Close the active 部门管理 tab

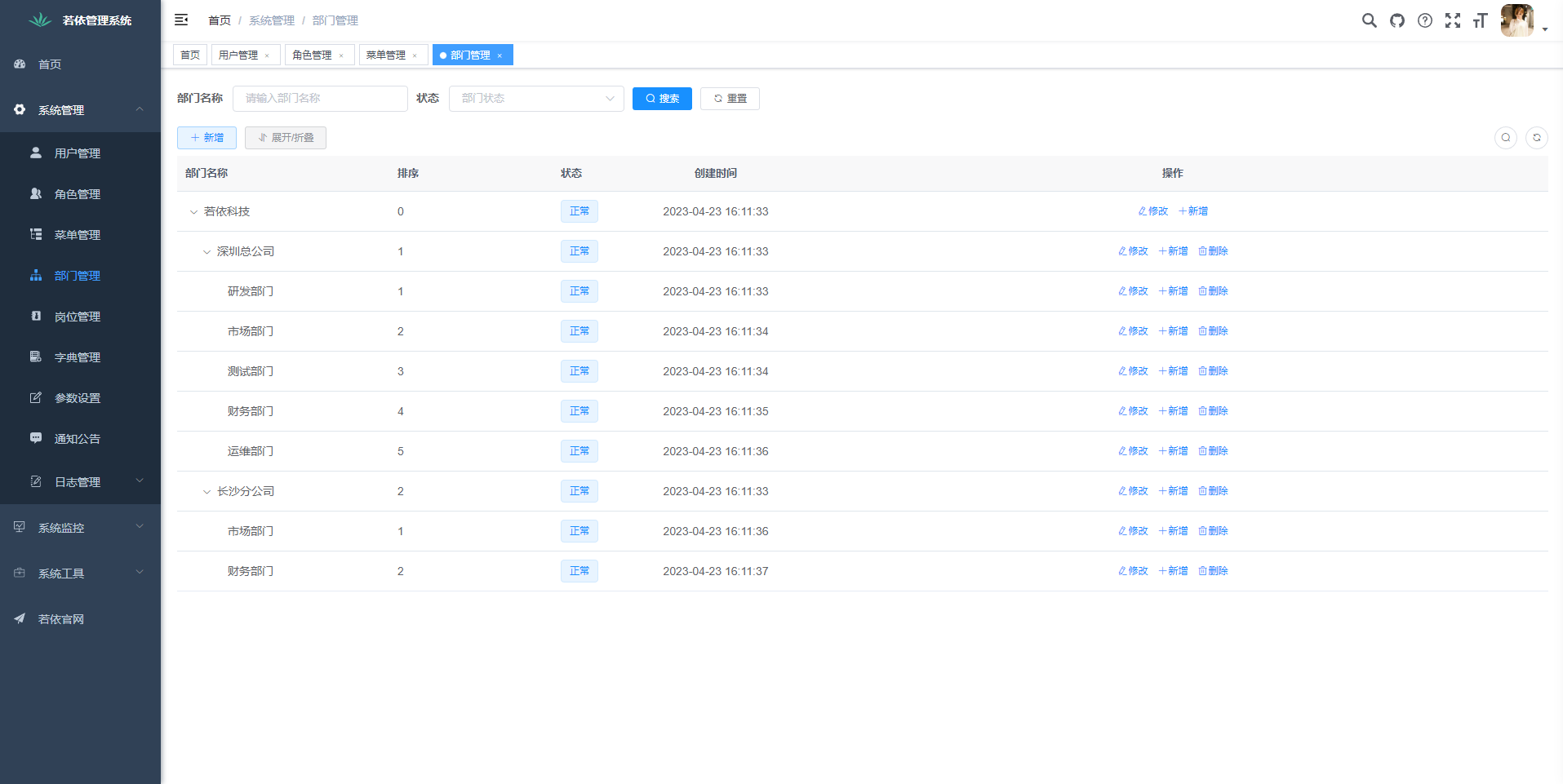tap(500, 55)
